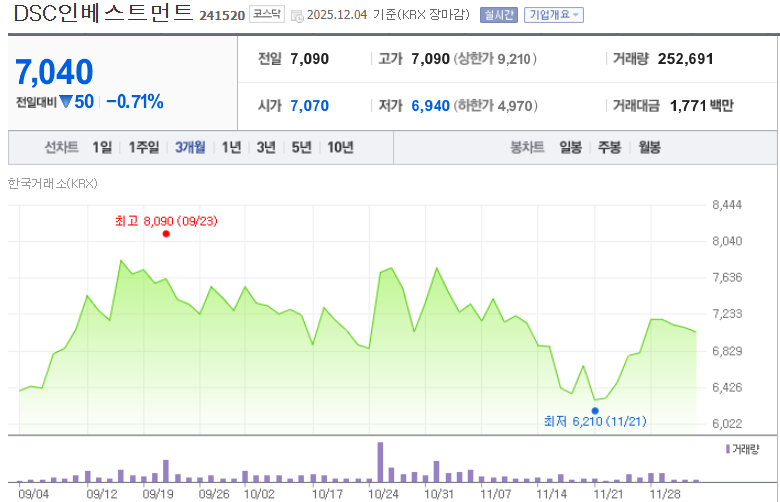Switch to 월봉 candle chart
The image size is (780, 502).
pyautogui.click(x=649, y=147)
